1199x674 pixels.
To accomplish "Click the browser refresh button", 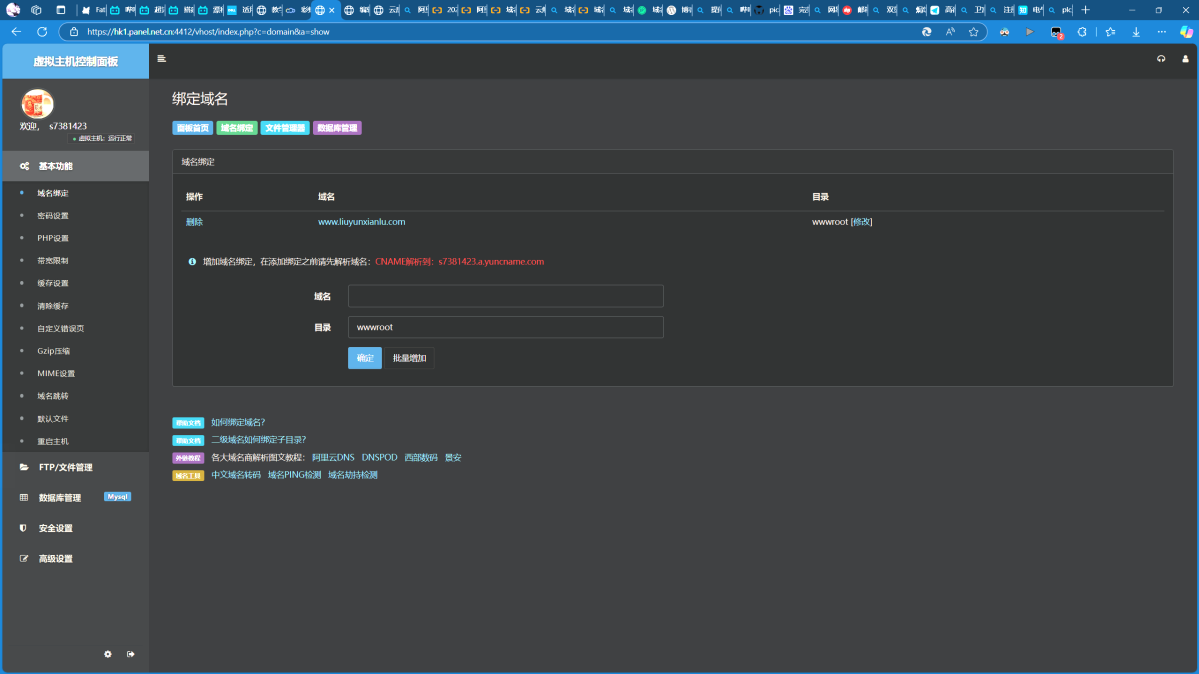I will (x=42, y=32).
